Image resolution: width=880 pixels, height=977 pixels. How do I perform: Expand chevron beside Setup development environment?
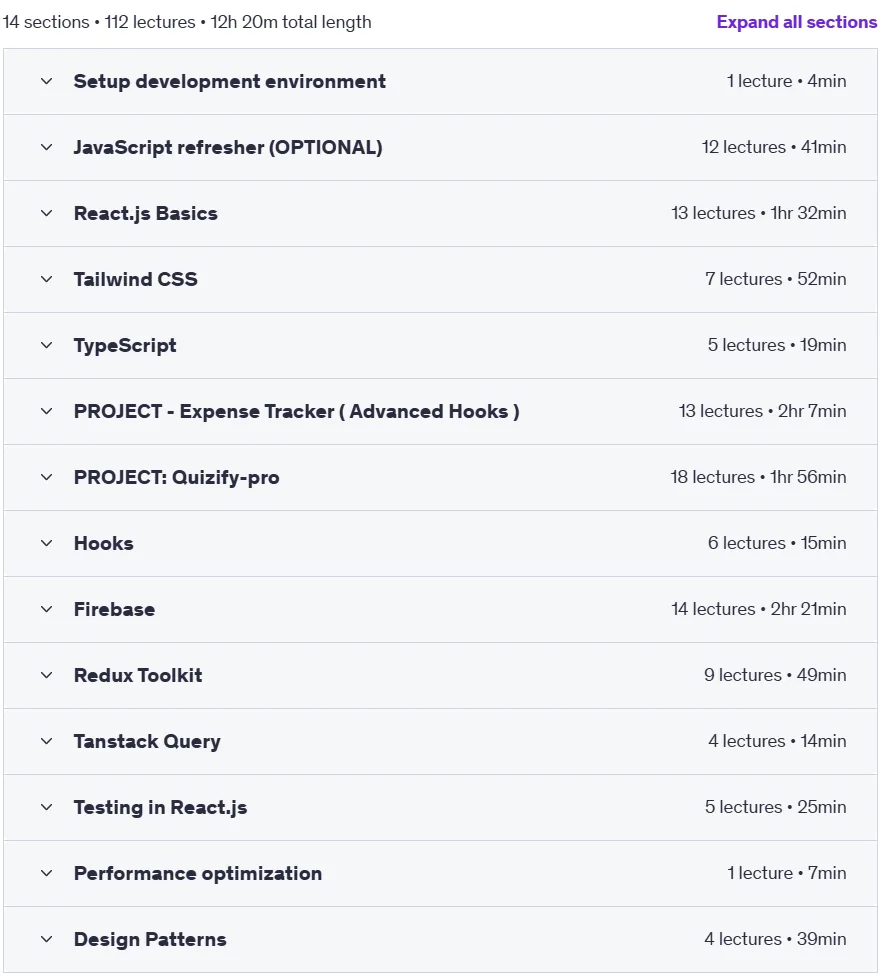point(46,82)
